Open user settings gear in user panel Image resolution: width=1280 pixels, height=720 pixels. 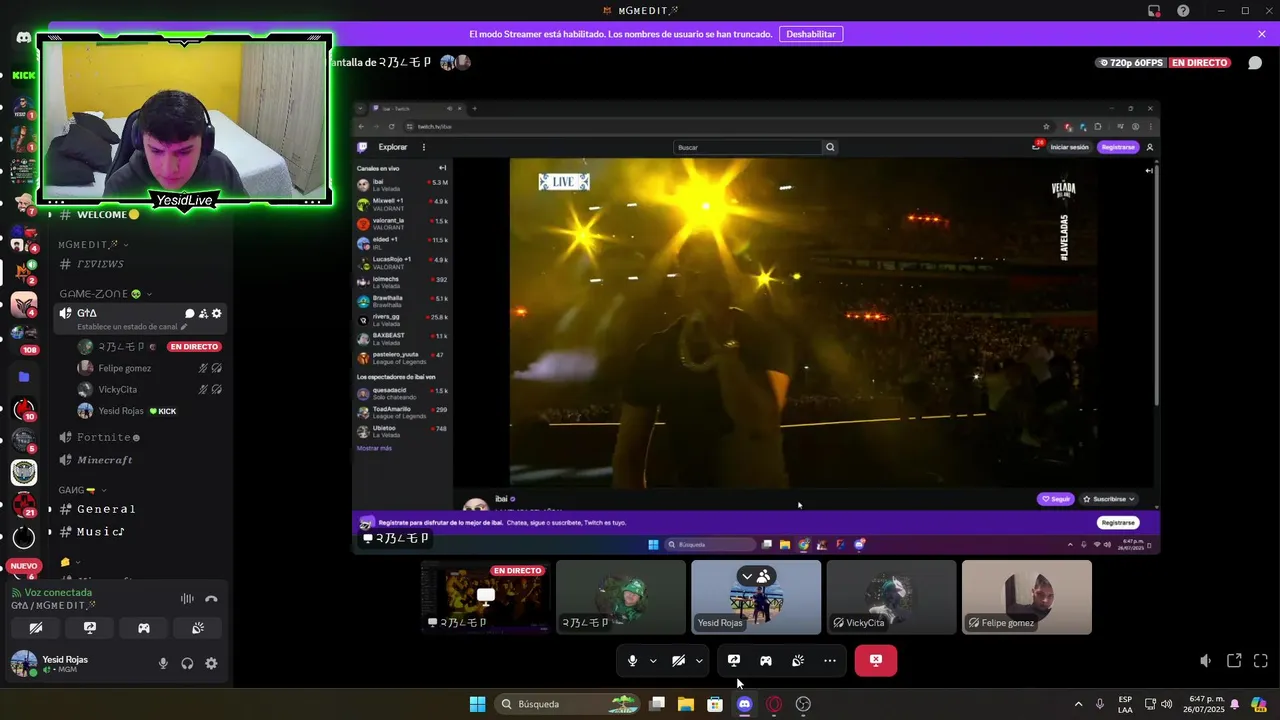[211, 663]
